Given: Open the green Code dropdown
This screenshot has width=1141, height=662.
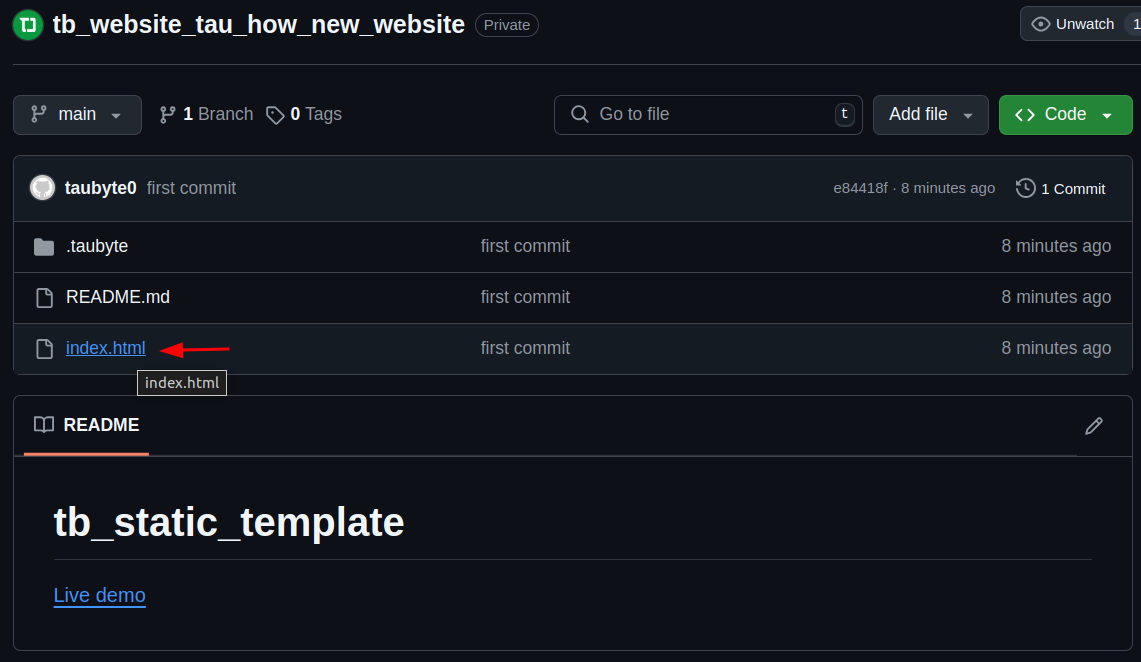Looking at the screenshot, I should [x=1065, y=115].
